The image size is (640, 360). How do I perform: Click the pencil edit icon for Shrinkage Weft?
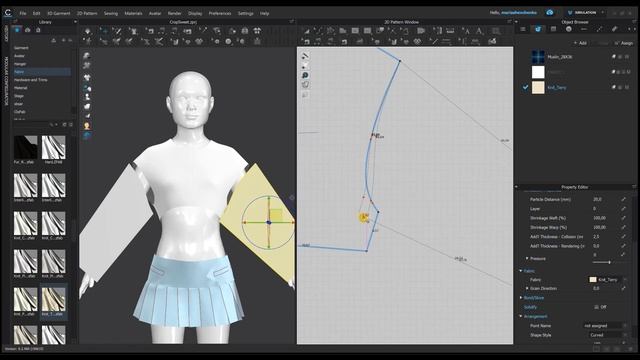click(x=623, y=218)
